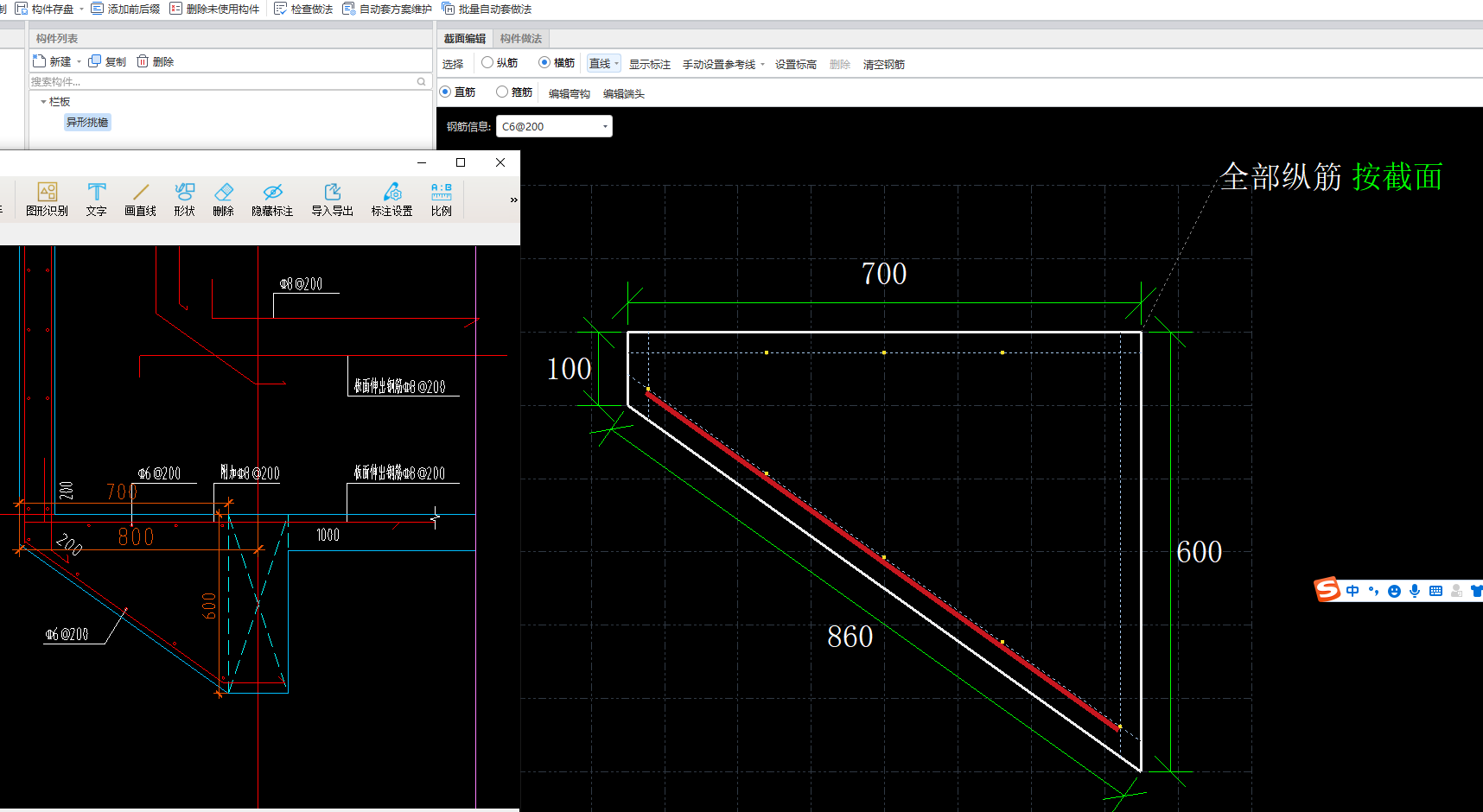Expand the 新建 dropdown arrow

click(x=79, y=62)
